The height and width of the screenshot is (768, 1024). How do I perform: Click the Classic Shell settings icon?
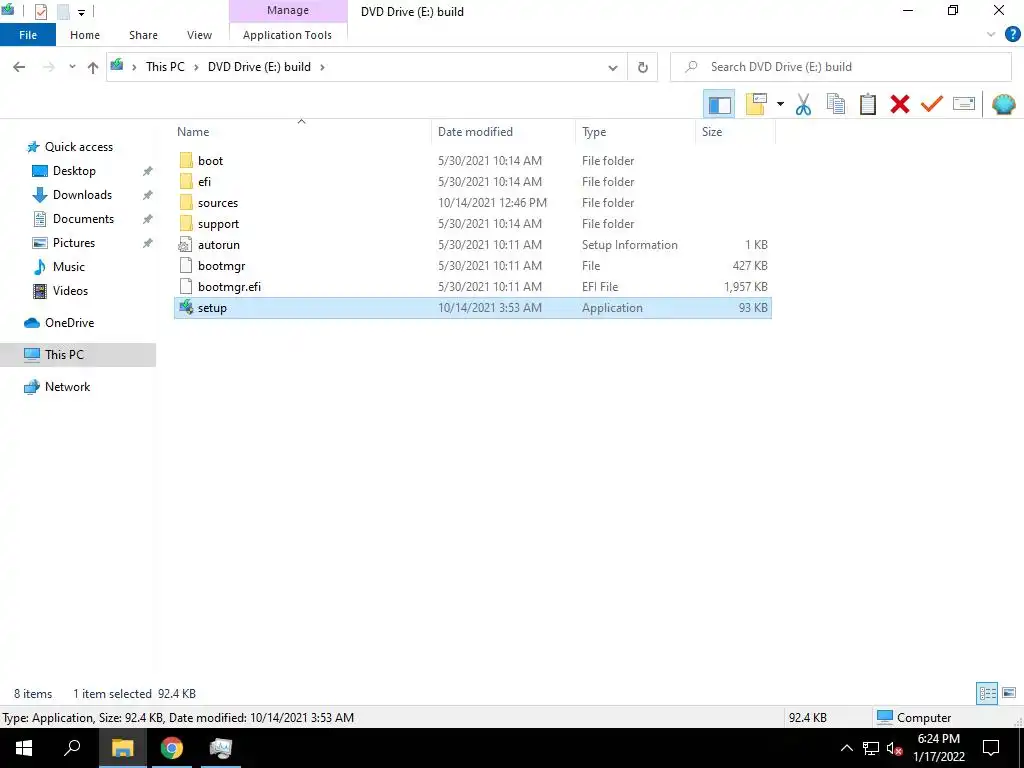[1003, 104]
